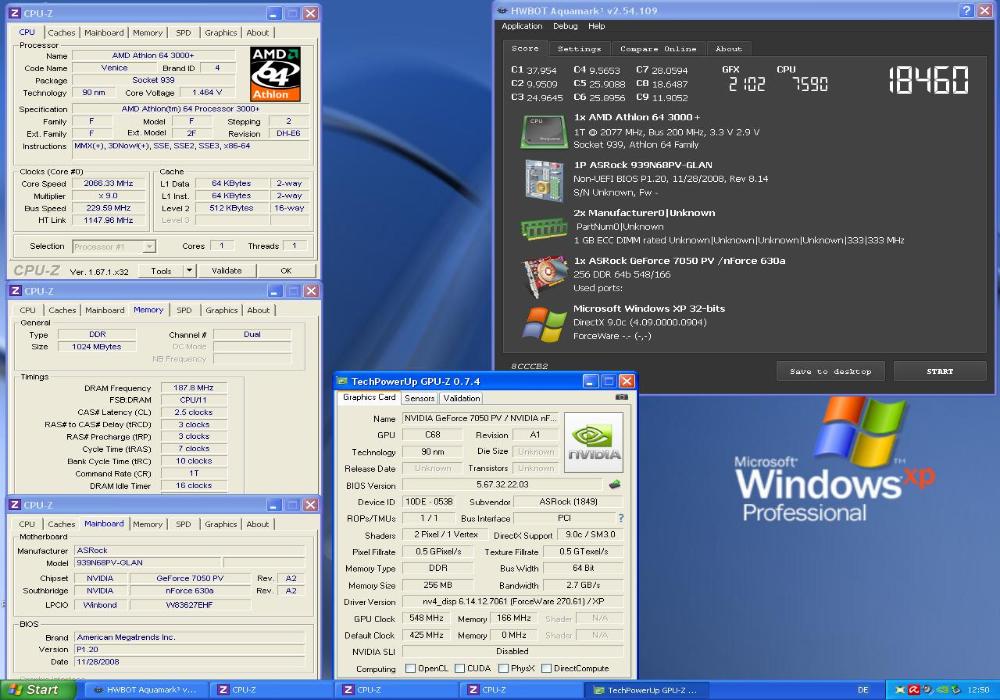Click the processor chip icon in HWBOT Aquamark
The height and width of the screenshot is (700, 1000).
coord(543,131)
